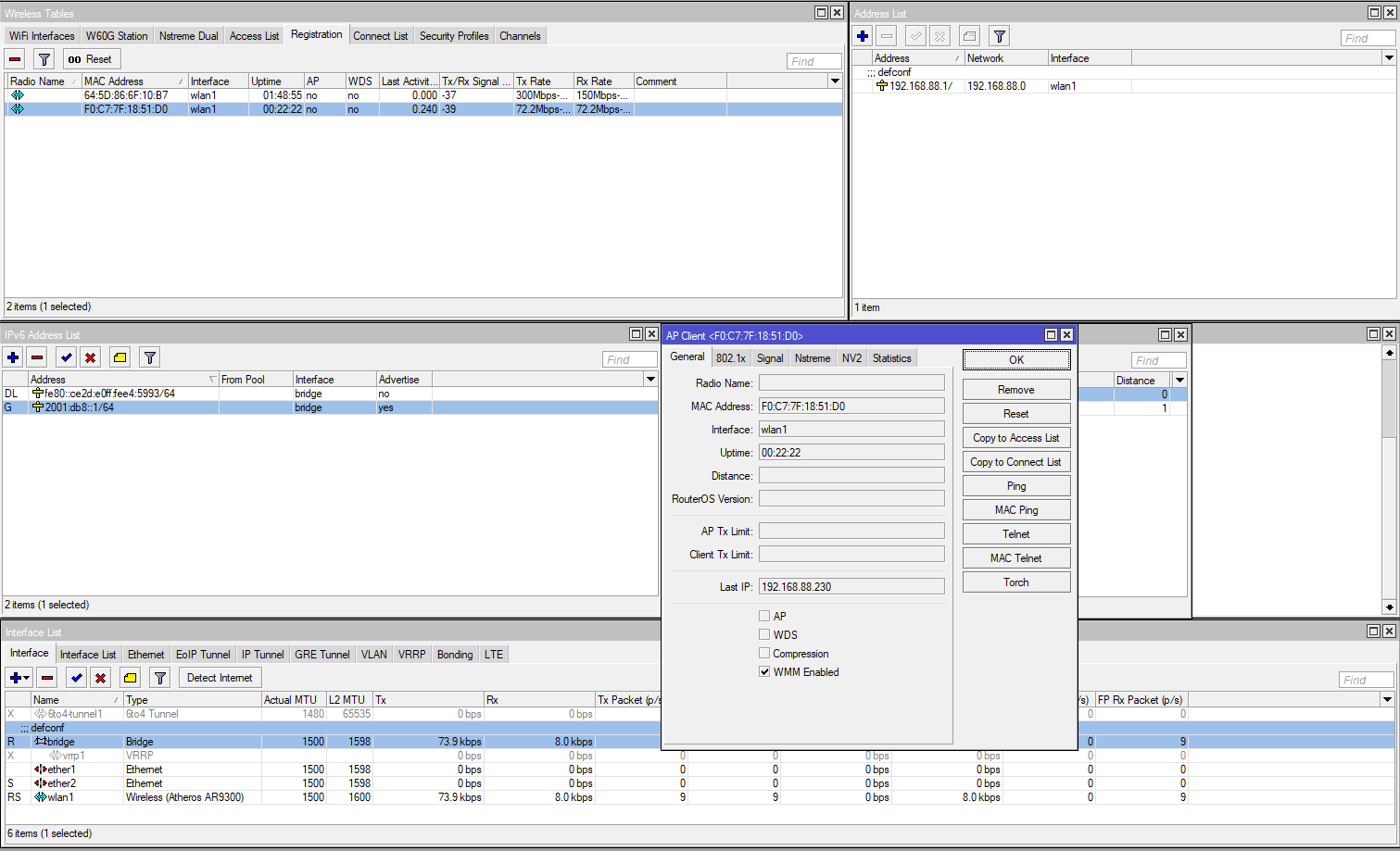Image resolution: width=1400 pixels, height=851 pixels.
Task: Click the yellow comment icon in Interface List toolbar
Action: coord(131,678)
